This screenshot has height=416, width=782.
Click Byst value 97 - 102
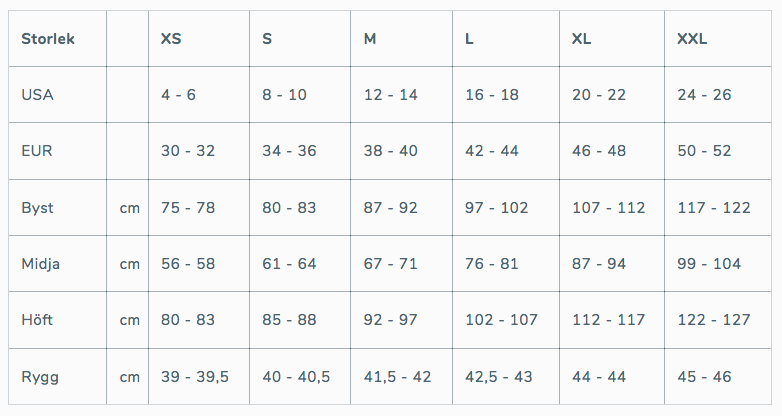point(506,208)
